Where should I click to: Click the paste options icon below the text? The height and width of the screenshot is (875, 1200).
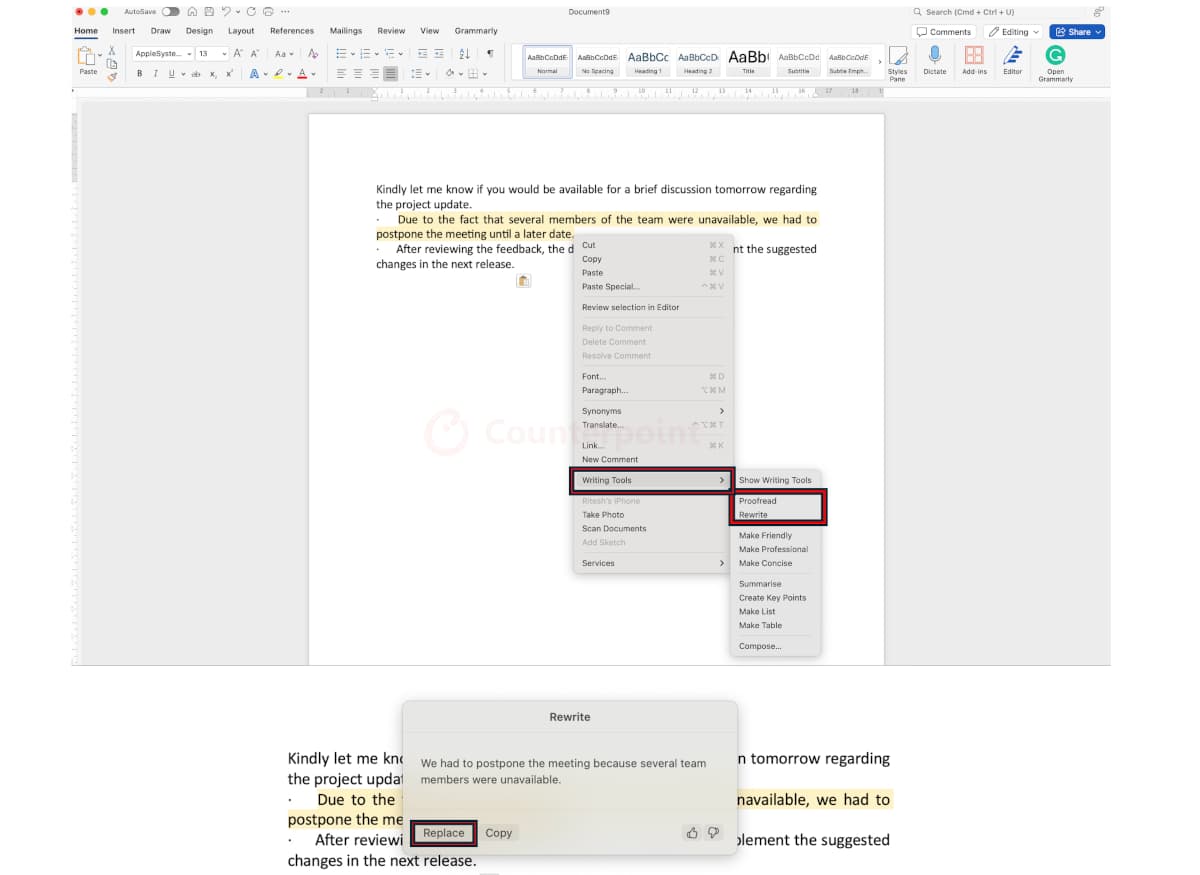523,281
